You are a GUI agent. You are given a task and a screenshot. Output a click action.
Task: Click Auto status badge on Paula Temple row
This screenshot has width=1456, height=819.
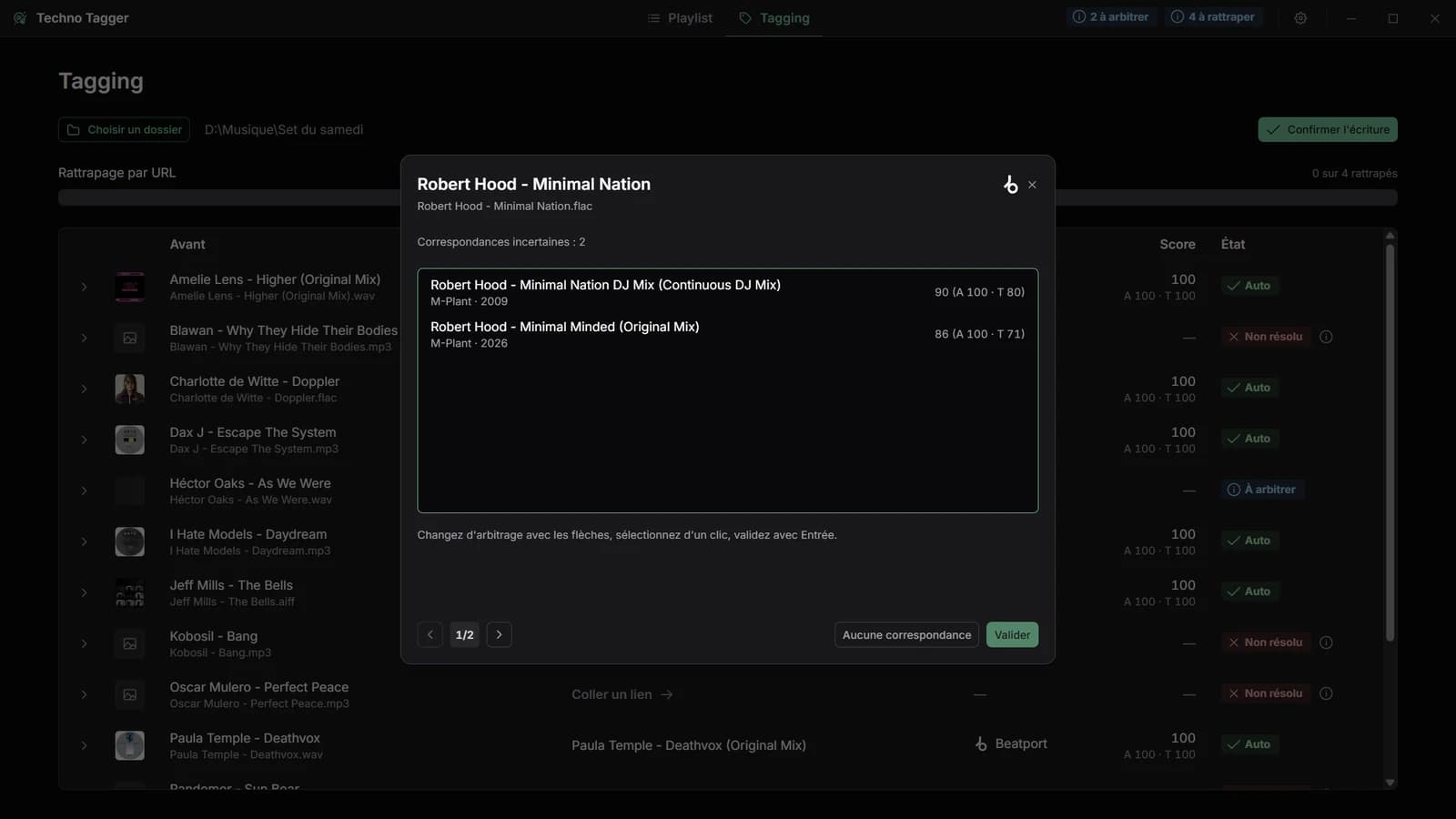1249,744
